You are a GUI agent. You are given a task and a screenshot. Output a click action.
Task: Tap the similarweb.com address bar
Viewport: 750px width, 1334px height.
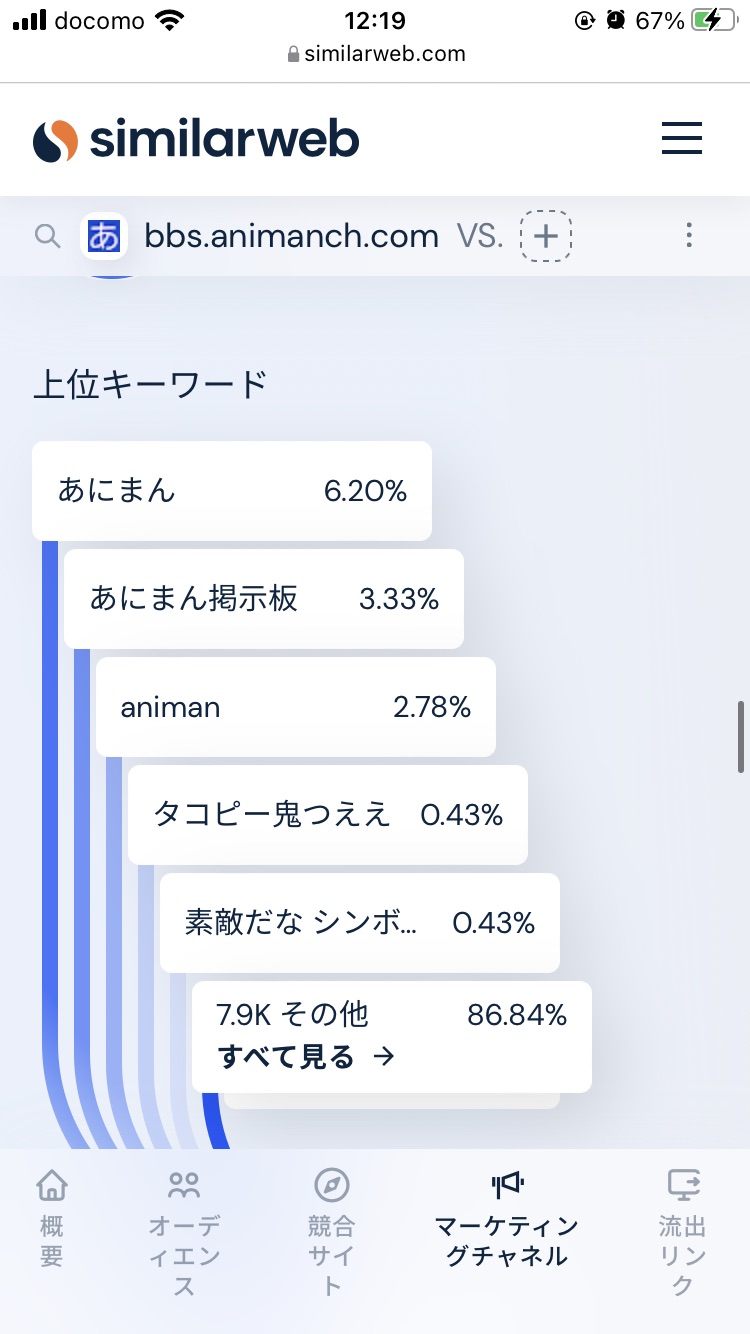pyautogui.click(x=375, y=54)
